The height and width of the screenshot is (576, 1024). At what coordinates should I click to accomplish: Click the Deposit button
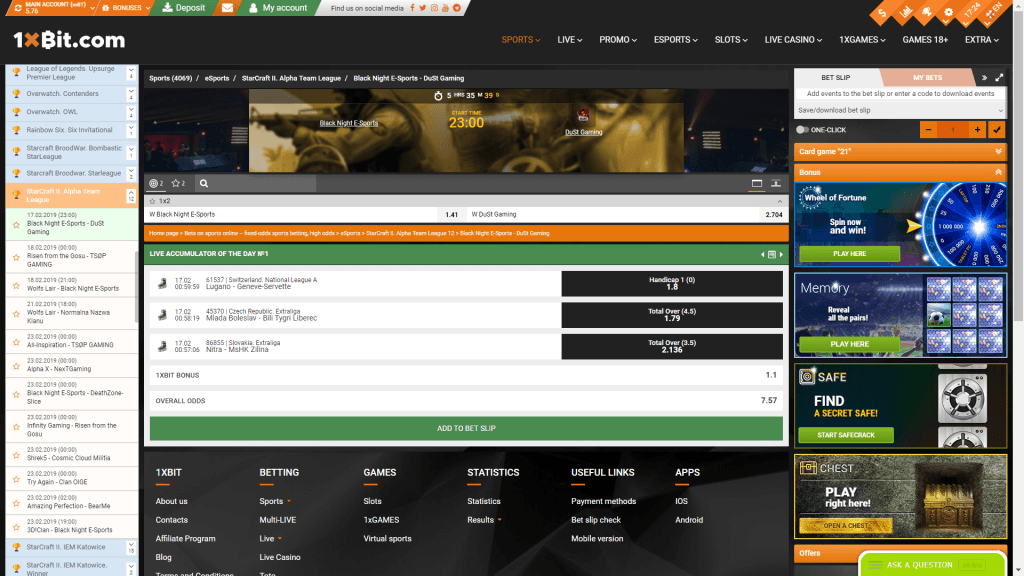tap(184, 8)
